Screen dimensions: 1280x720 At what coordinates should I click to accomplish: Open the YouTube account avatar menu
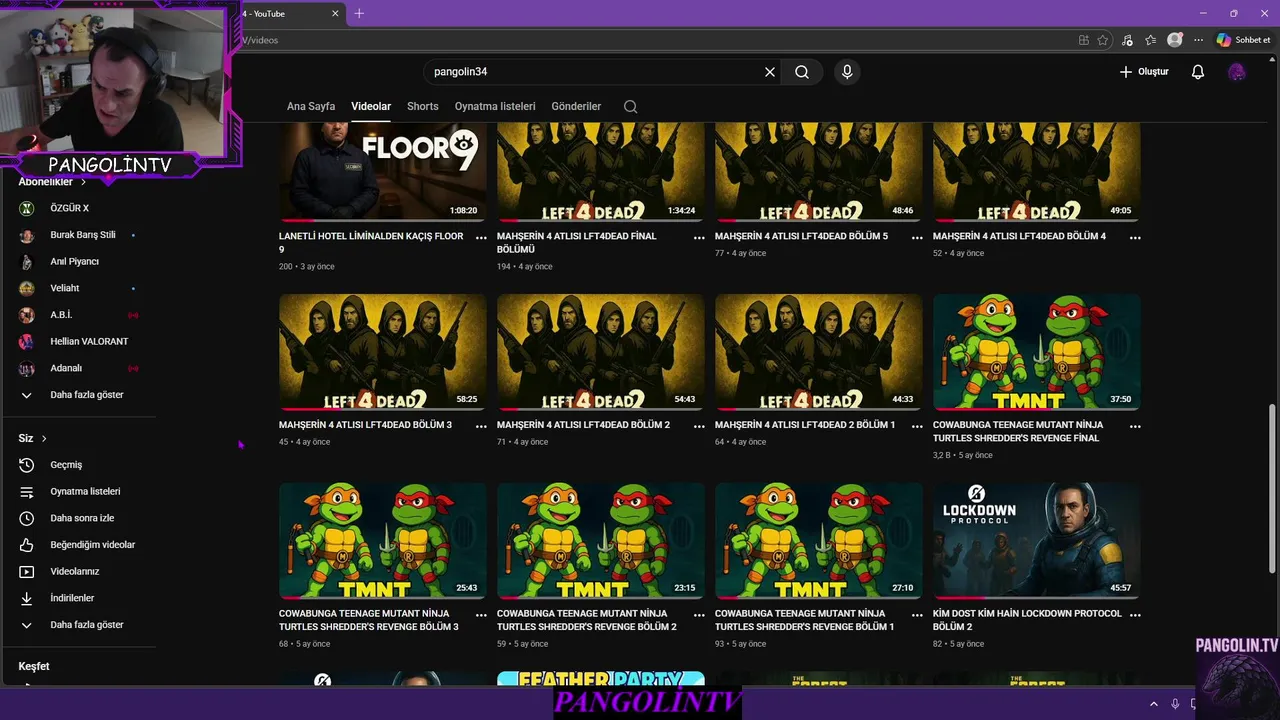pos(1237,72)
